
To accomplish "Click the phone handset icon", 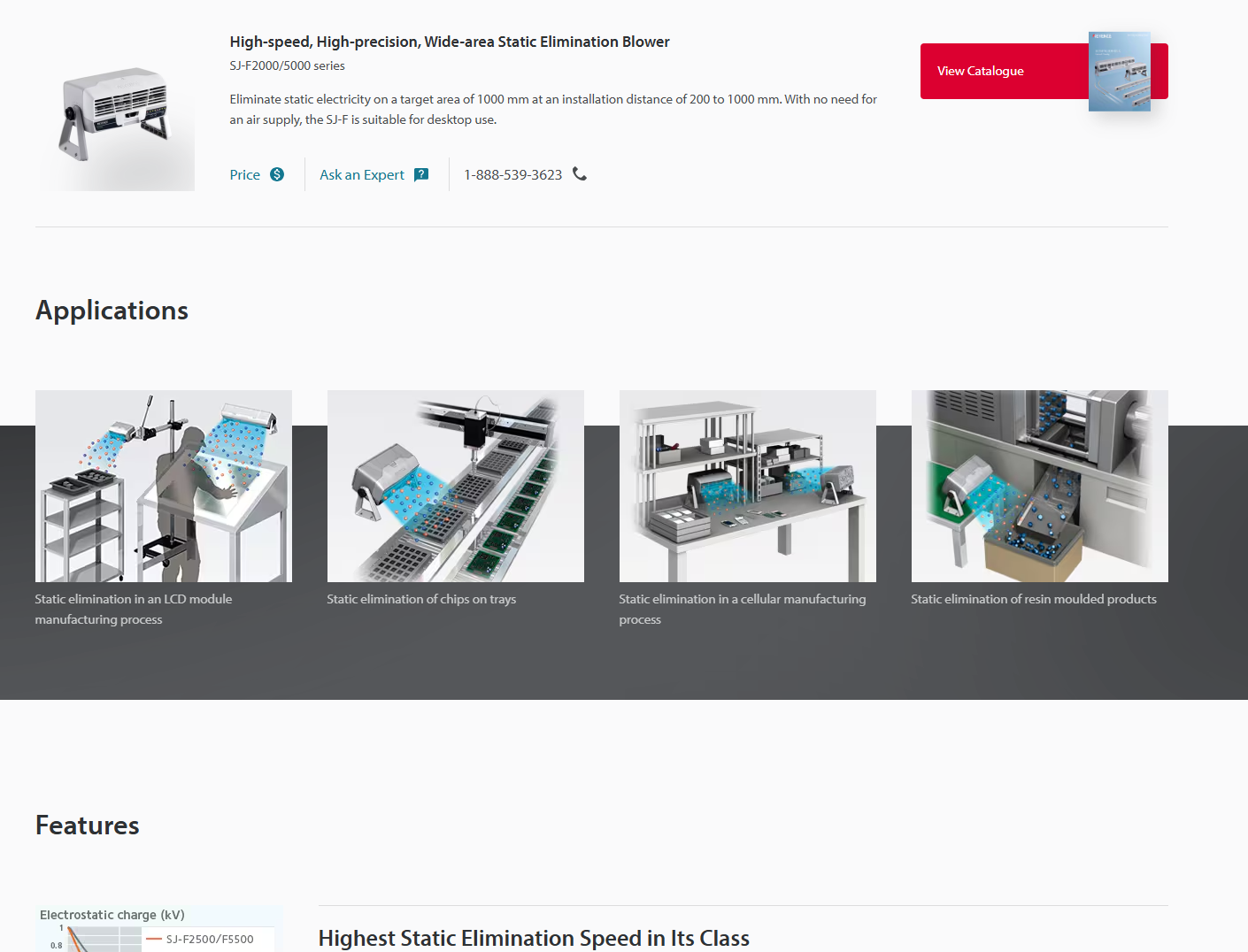I will (x=580, y=173).
